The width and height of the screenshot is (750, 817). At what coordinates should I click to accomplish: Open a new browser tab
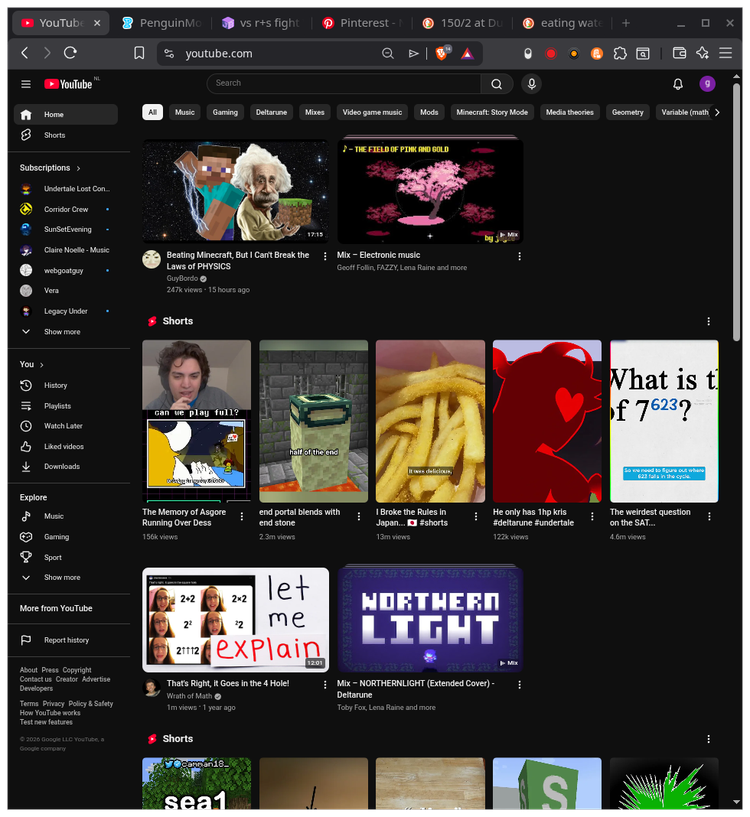626,23
